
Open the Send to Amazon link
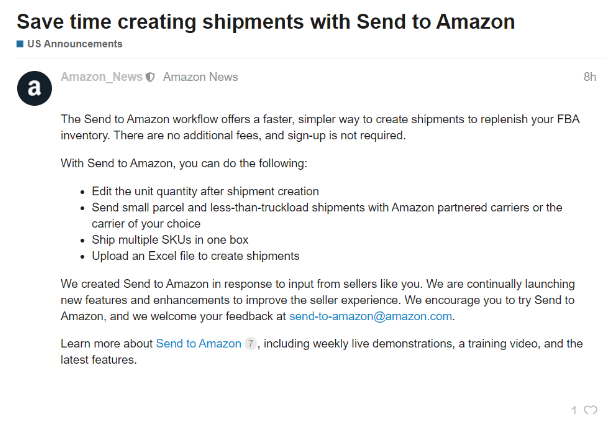pos(198,344)
